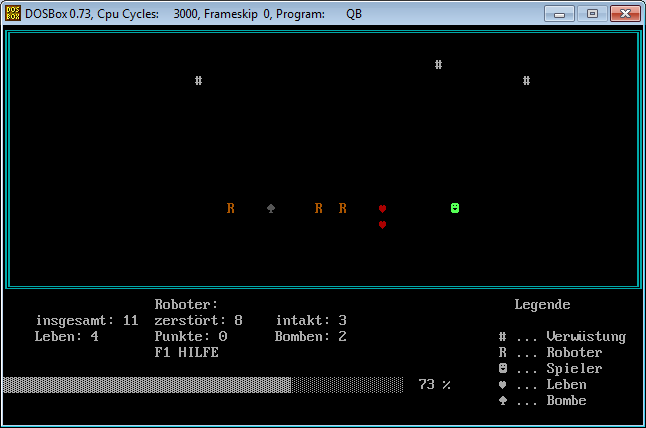Image resolution: width=646 pixels, height=428 pixels.
Task: Click the R symbol beside Roboter in legend
Action: 503,353
